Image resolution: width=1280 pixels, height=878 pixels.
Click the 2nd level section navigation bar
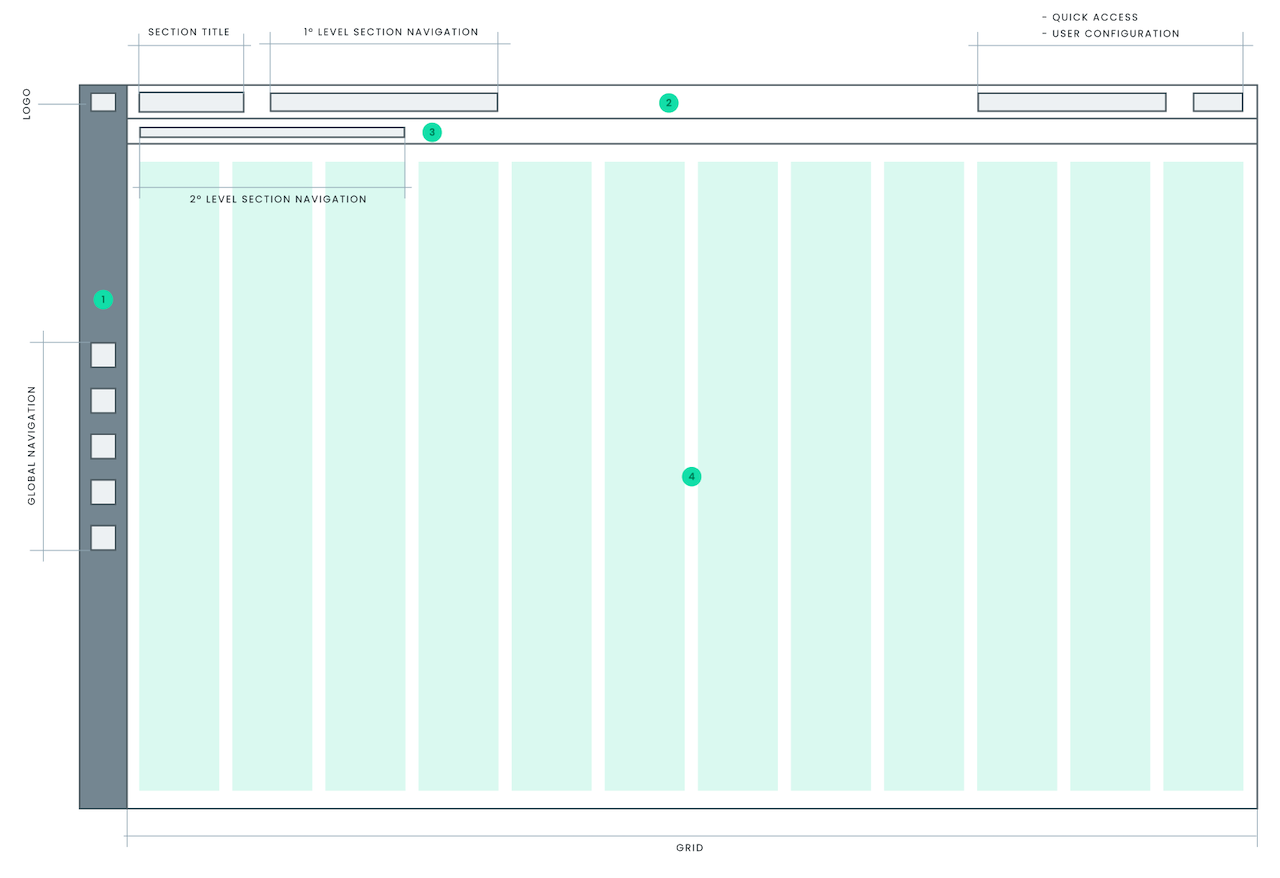(272, 132)
